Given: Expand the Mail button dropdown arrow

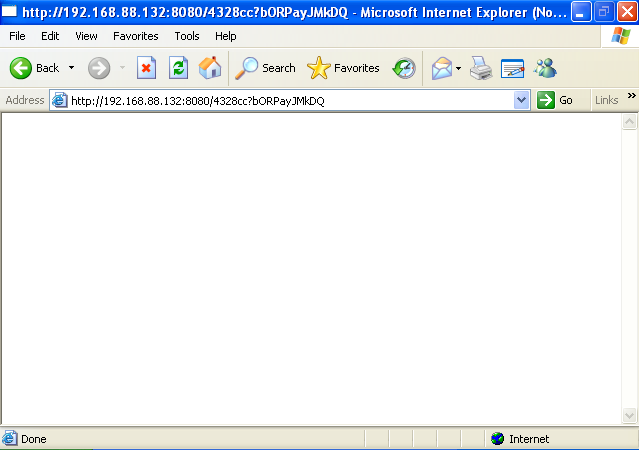Looking at the screenshot, I should (458, 68).
